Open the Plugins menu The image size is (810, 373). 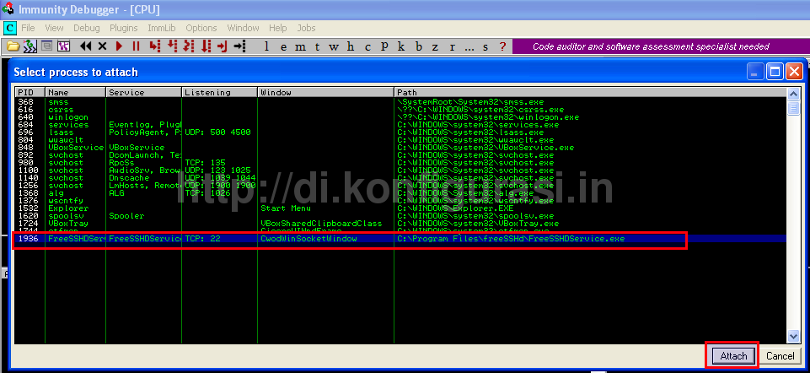(123, 28)
